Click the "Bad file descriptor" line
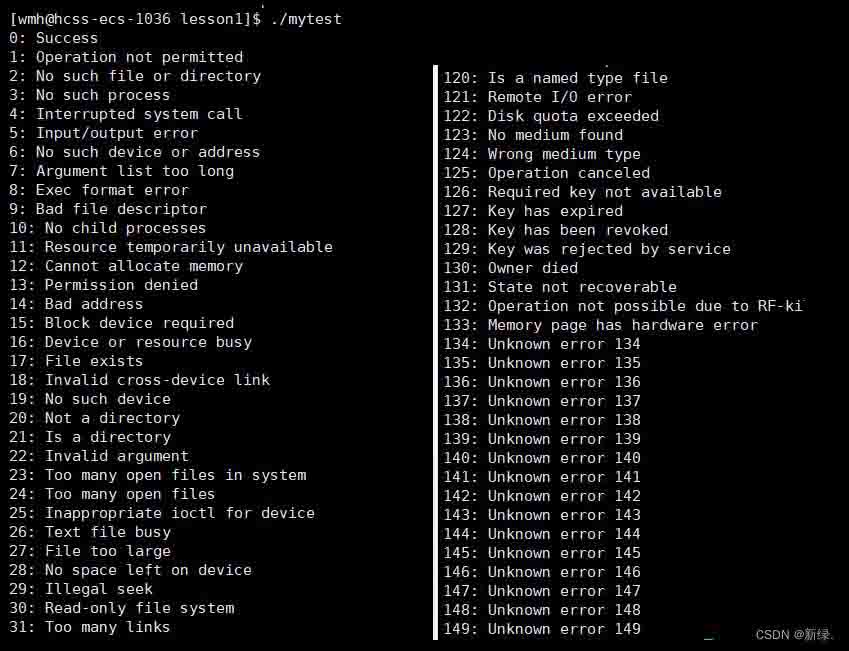Screen dimensions: 849x651 coord(108,209)
